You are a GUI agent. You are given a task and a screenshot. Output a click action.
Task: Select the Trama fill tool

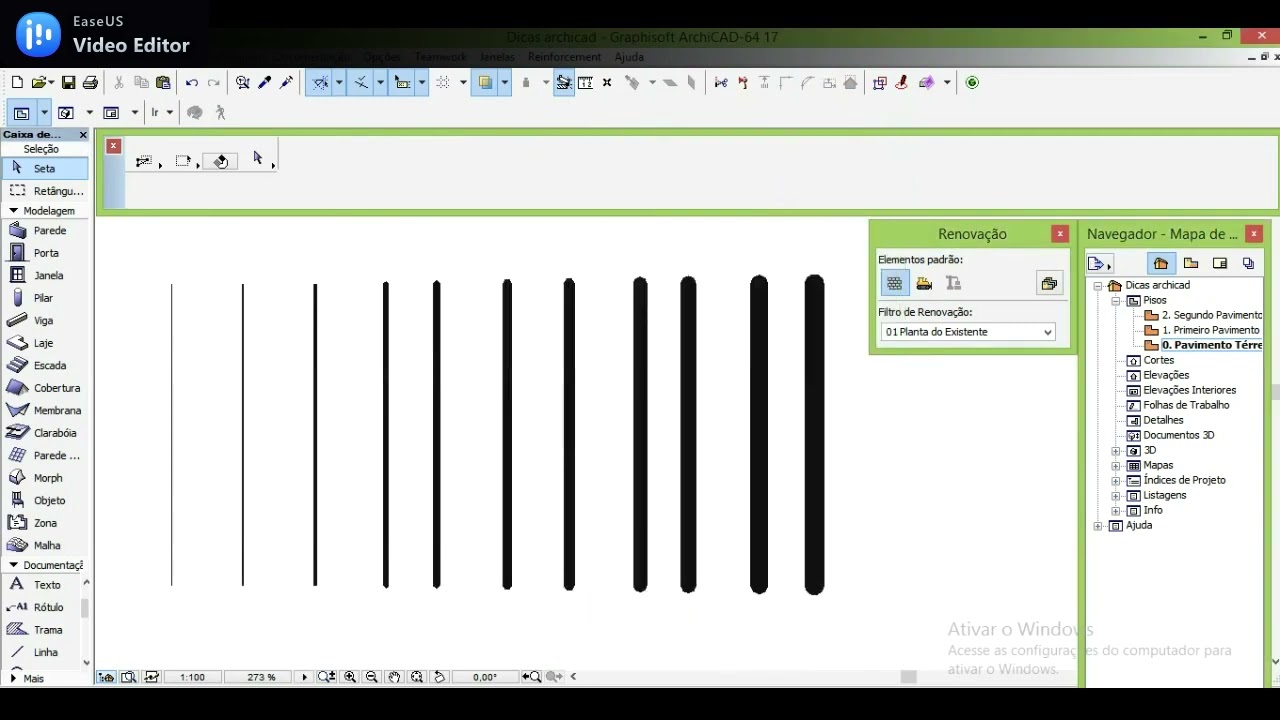click(x=40, y=630)
